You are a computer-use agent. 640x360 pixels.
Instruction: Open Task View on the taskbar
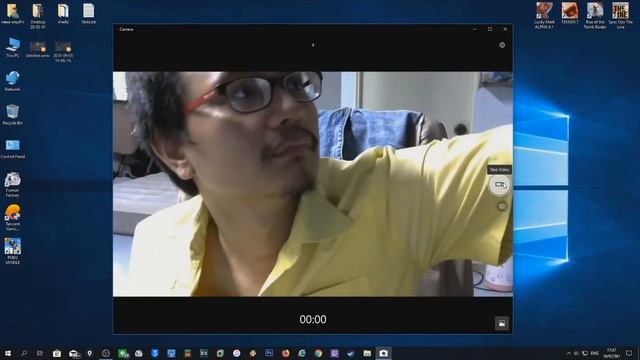40,353
